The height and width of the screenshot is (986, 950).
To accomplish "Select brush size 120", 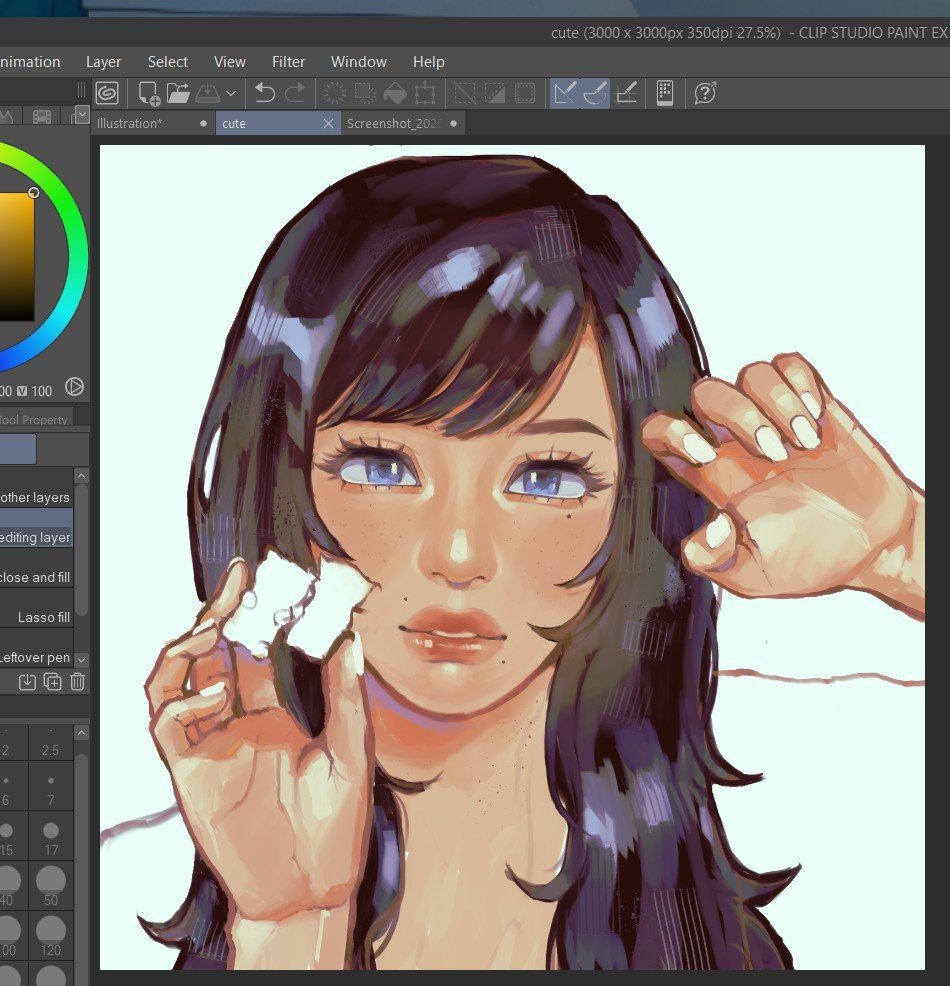I will 51,937.
